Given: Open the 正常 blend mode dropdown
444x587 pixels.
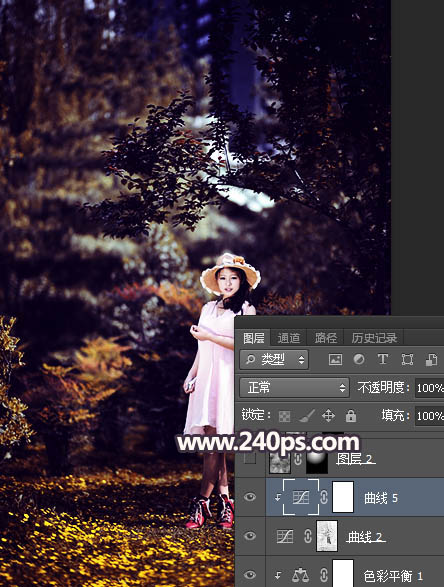Looking at the screenshot, I should (x=294, y=387).
